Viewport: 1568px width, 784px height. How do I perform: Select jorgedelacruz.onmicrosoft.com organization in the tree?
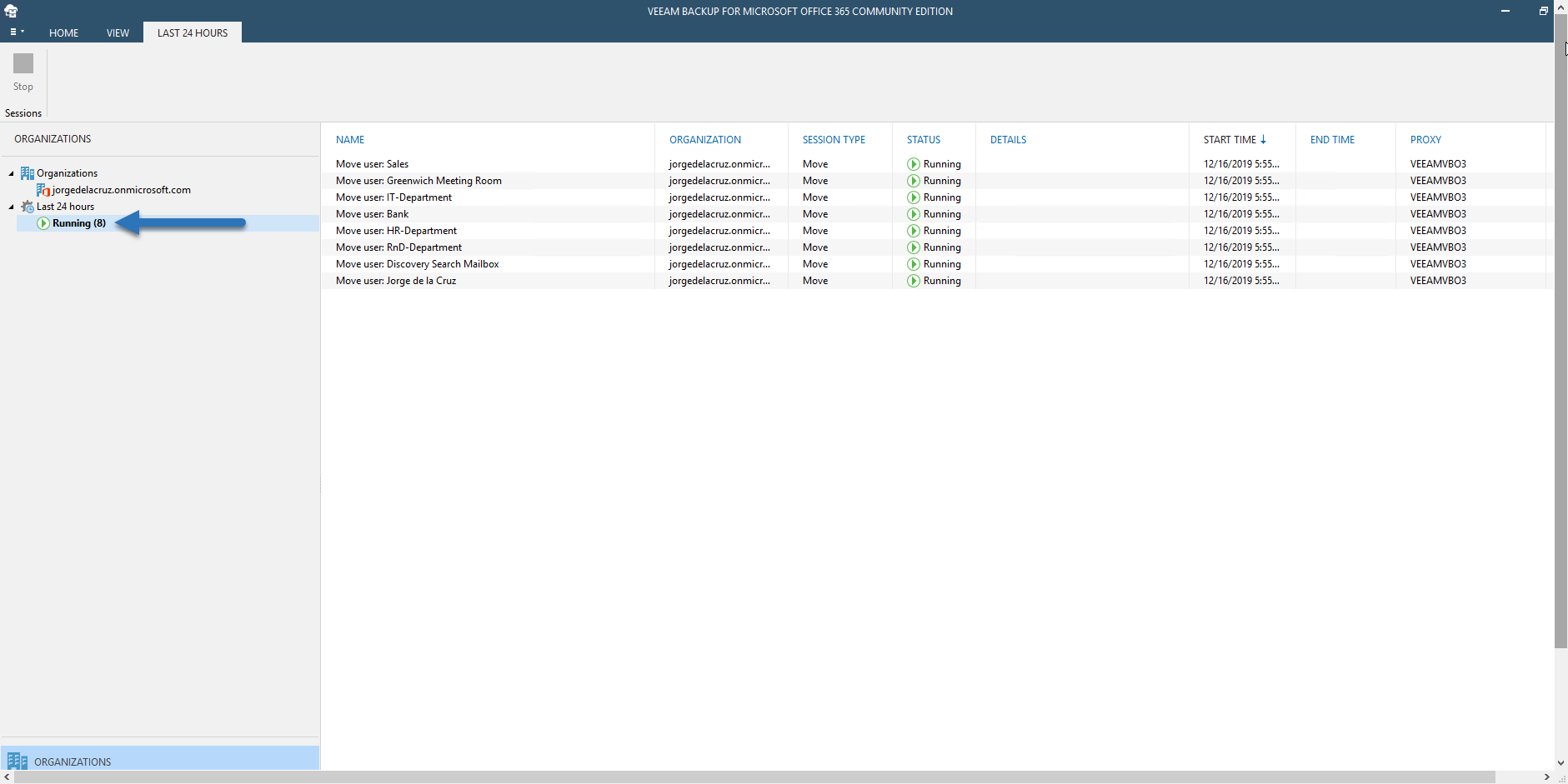122,190
